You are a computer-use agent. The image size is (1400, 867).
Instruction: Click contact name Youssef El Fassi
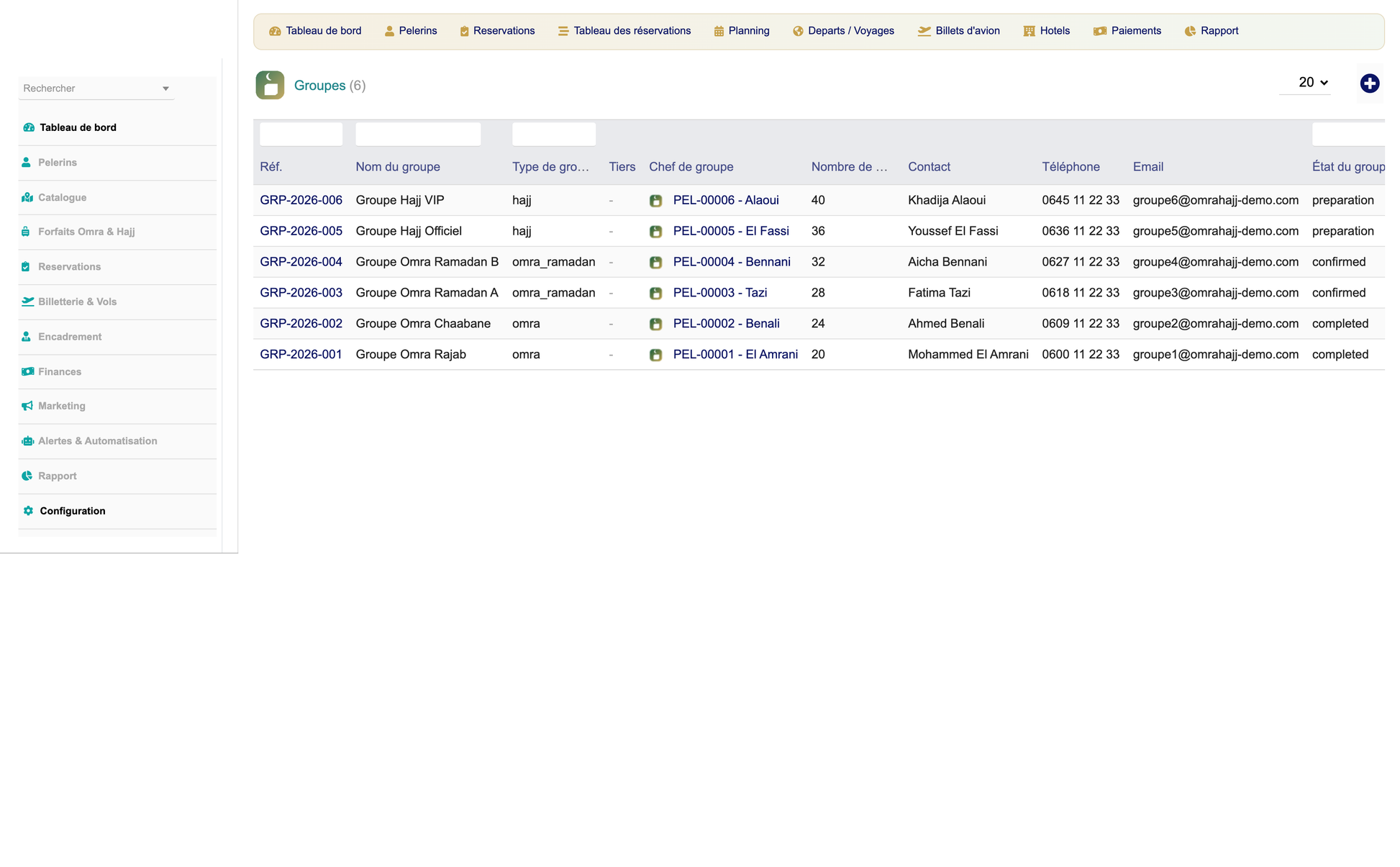tap(953, 231)
